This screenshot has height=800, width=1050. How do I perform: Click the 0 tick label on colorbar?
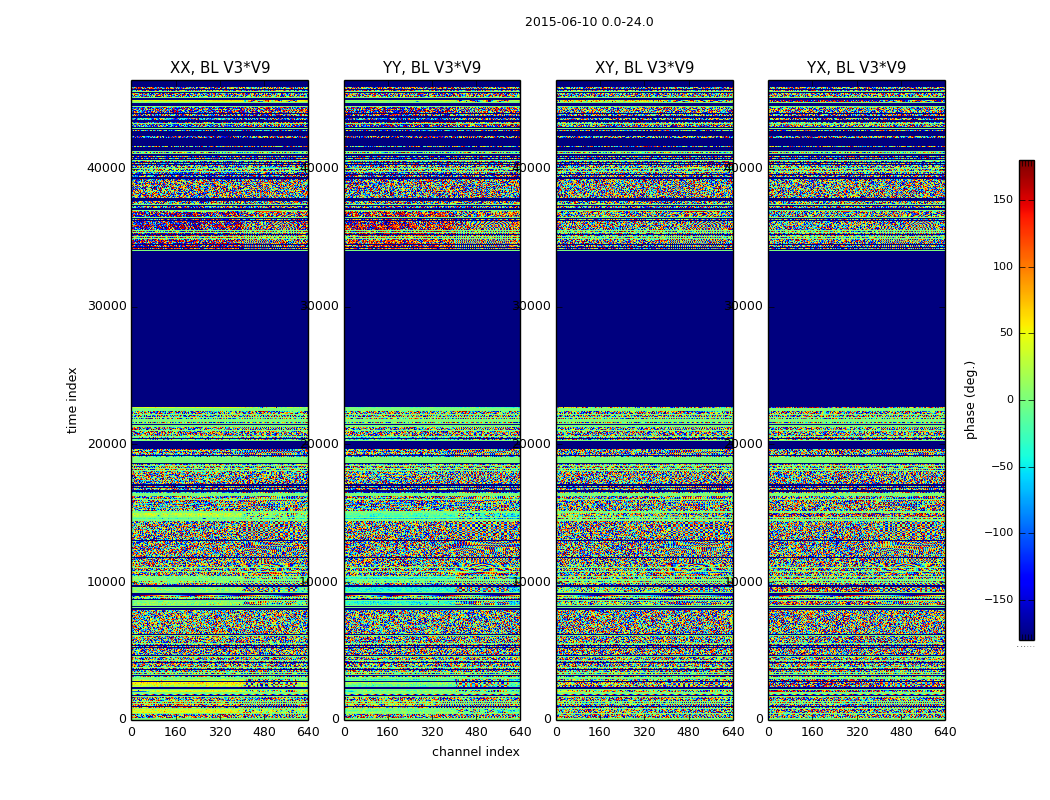(1010, 400)
